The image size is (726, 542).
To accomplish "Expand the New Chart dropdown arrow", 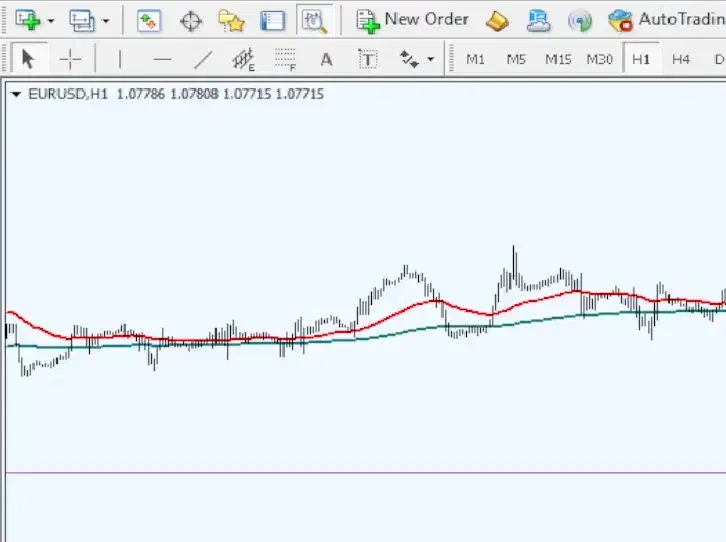I will click(x=51, y=21).
